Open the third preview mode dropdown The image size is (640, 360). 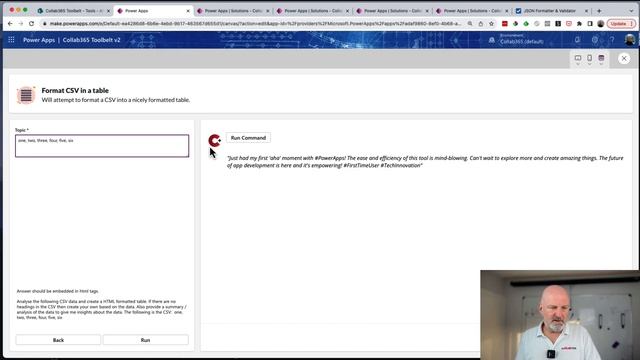[x=601, y=59]
